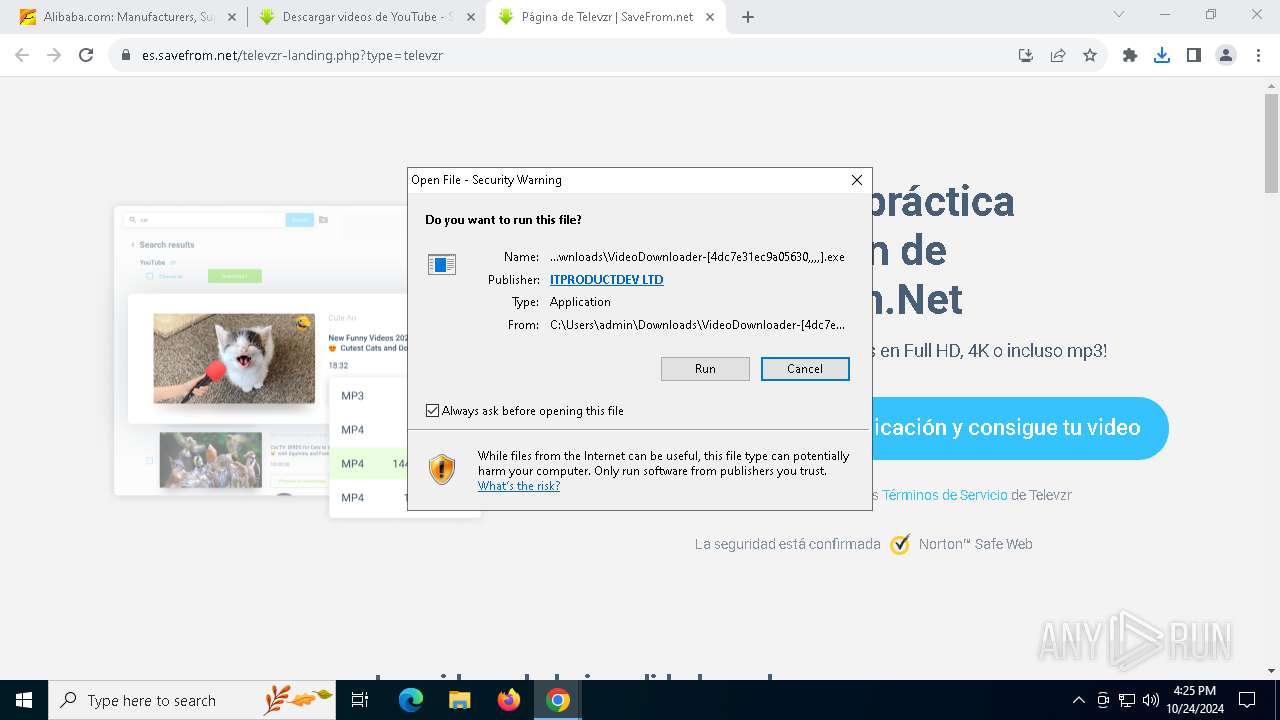Click Norton Safe Web badge icon
The height and width of the screenshot is (720, 1280).
tap(900, 544)
